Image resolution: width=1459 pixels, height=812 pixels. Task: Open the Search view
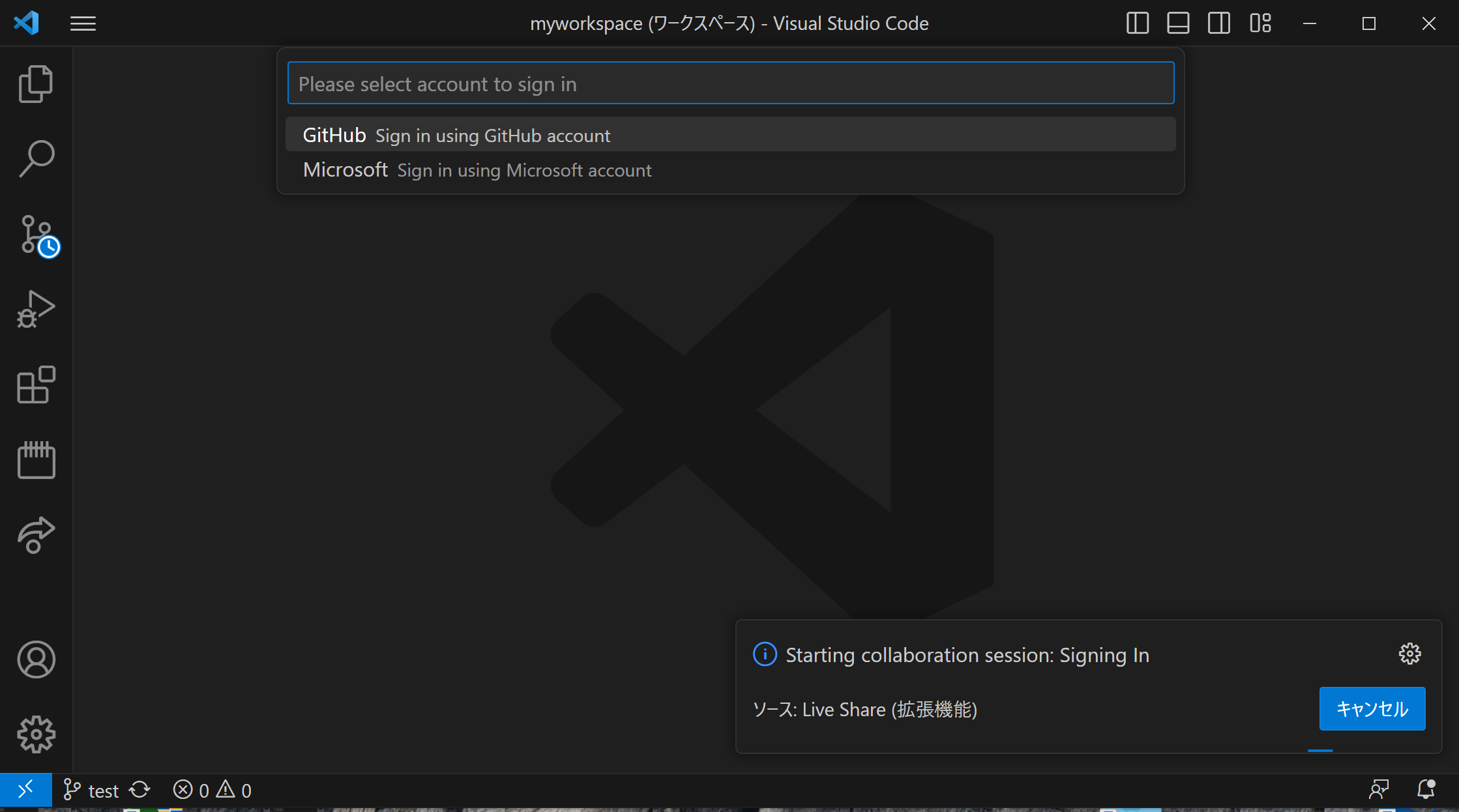tap(36, 159)
